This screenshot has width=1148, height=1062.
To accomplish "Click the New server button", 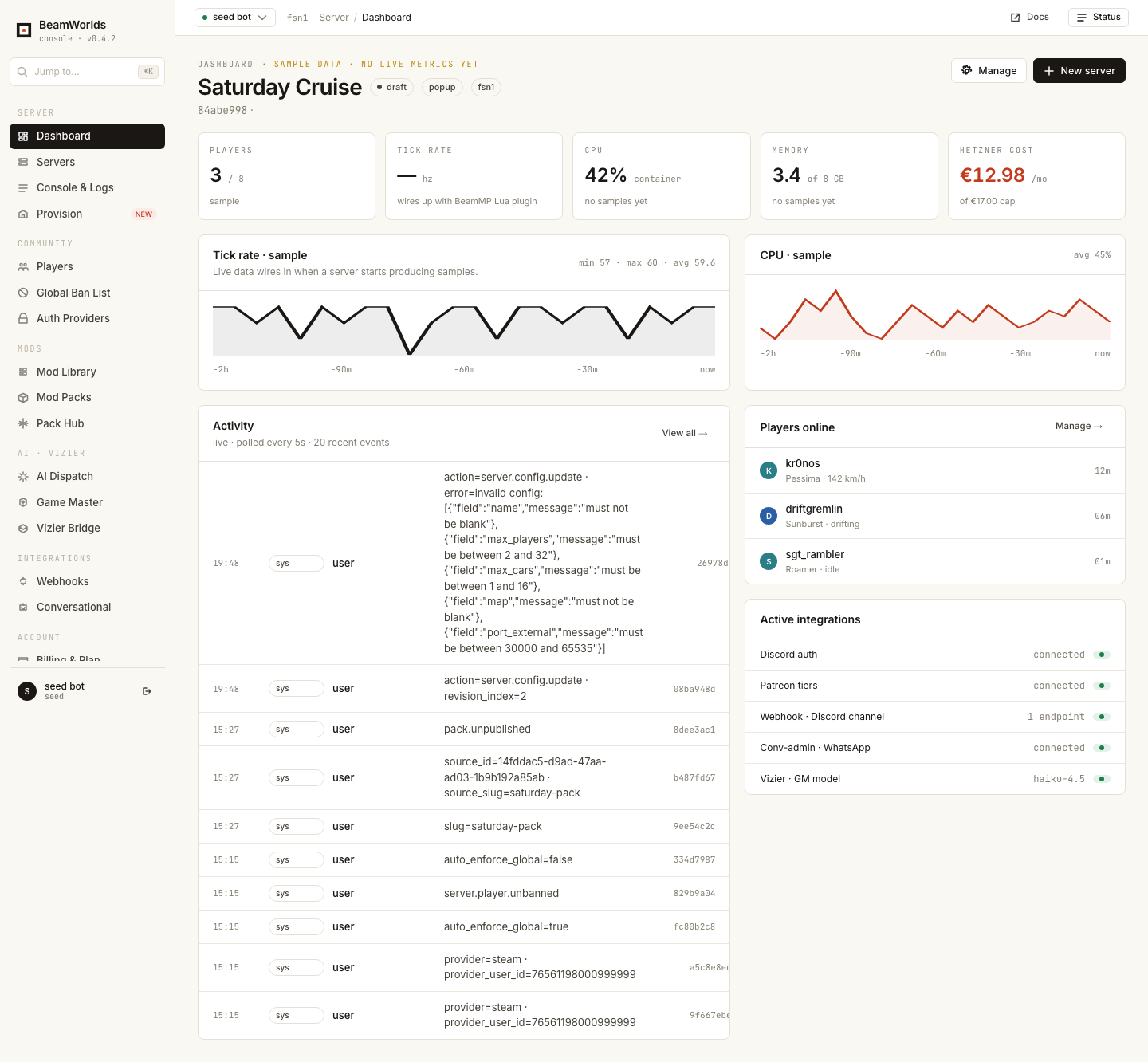I will pos(1079,70).
